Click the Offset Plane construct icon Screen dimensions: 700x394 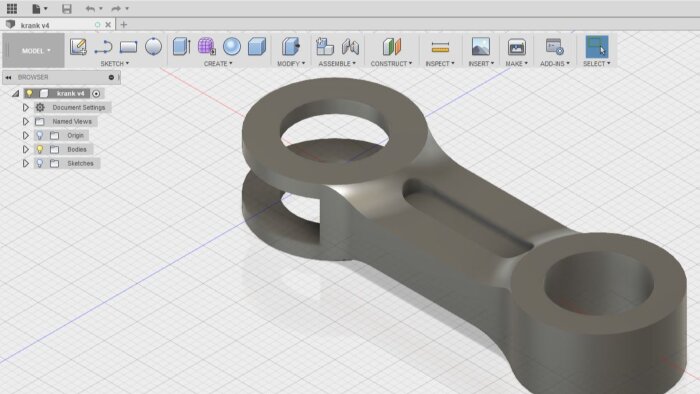click(392, 47)
